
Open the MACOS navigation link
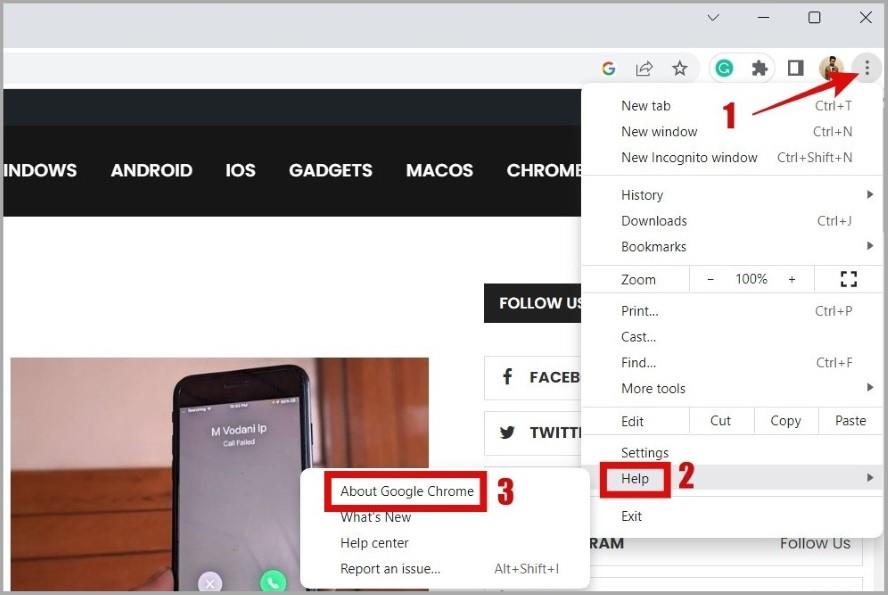tap(439, 170)
